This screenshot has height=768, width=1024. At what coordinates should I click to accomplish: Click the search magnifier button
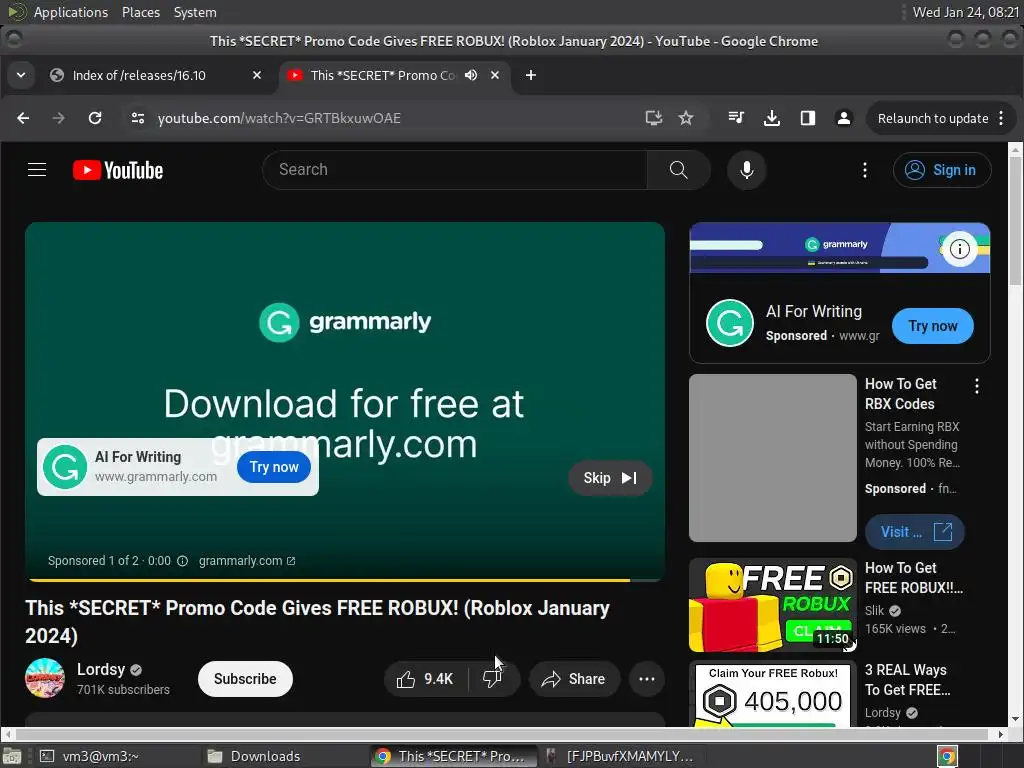[x=679, y=170]
